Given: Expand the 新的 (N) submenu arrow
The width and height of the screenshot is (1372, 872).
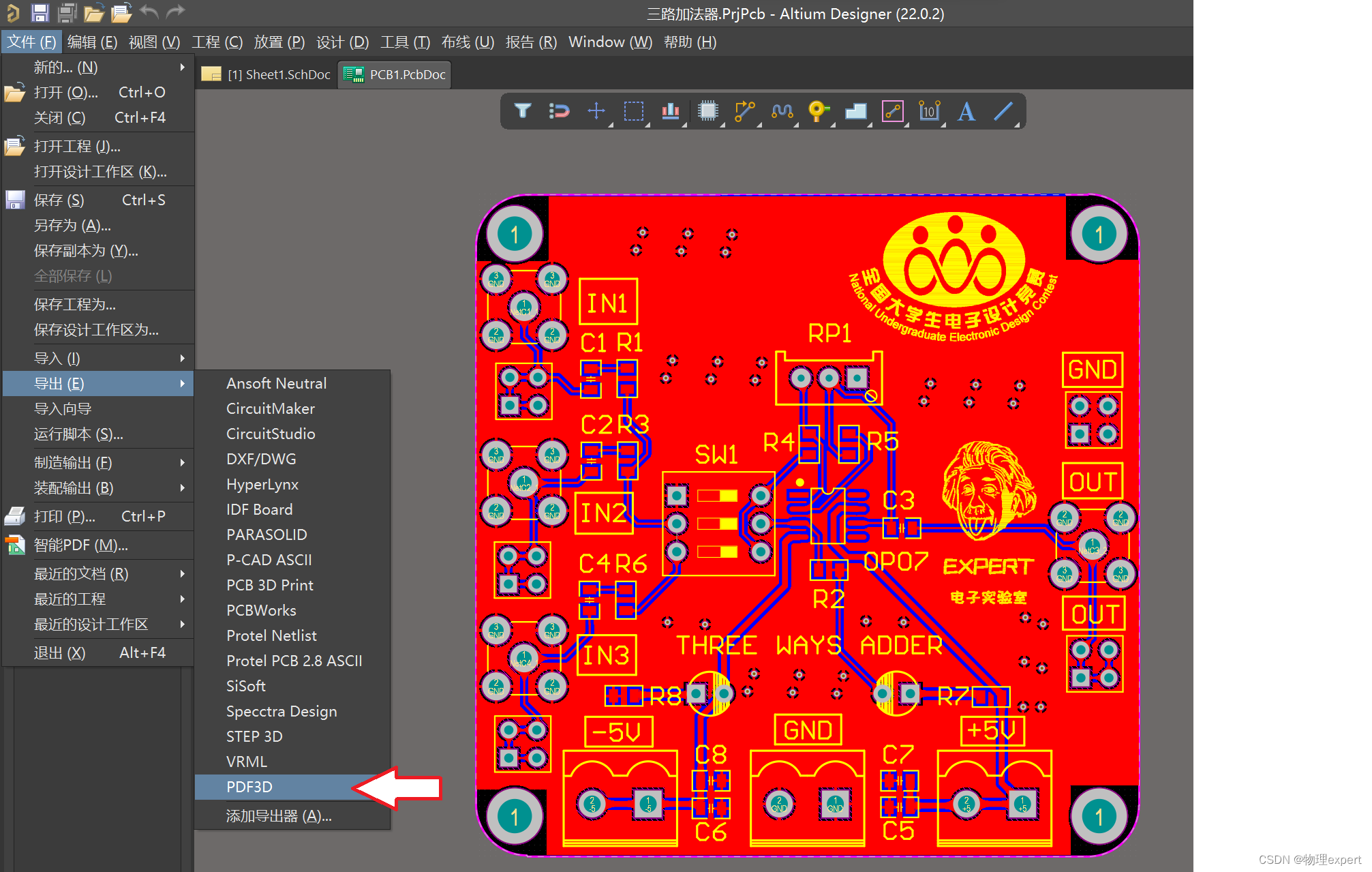Looking at the screenshot, I should pyautogui.click(x=182, y=67).
